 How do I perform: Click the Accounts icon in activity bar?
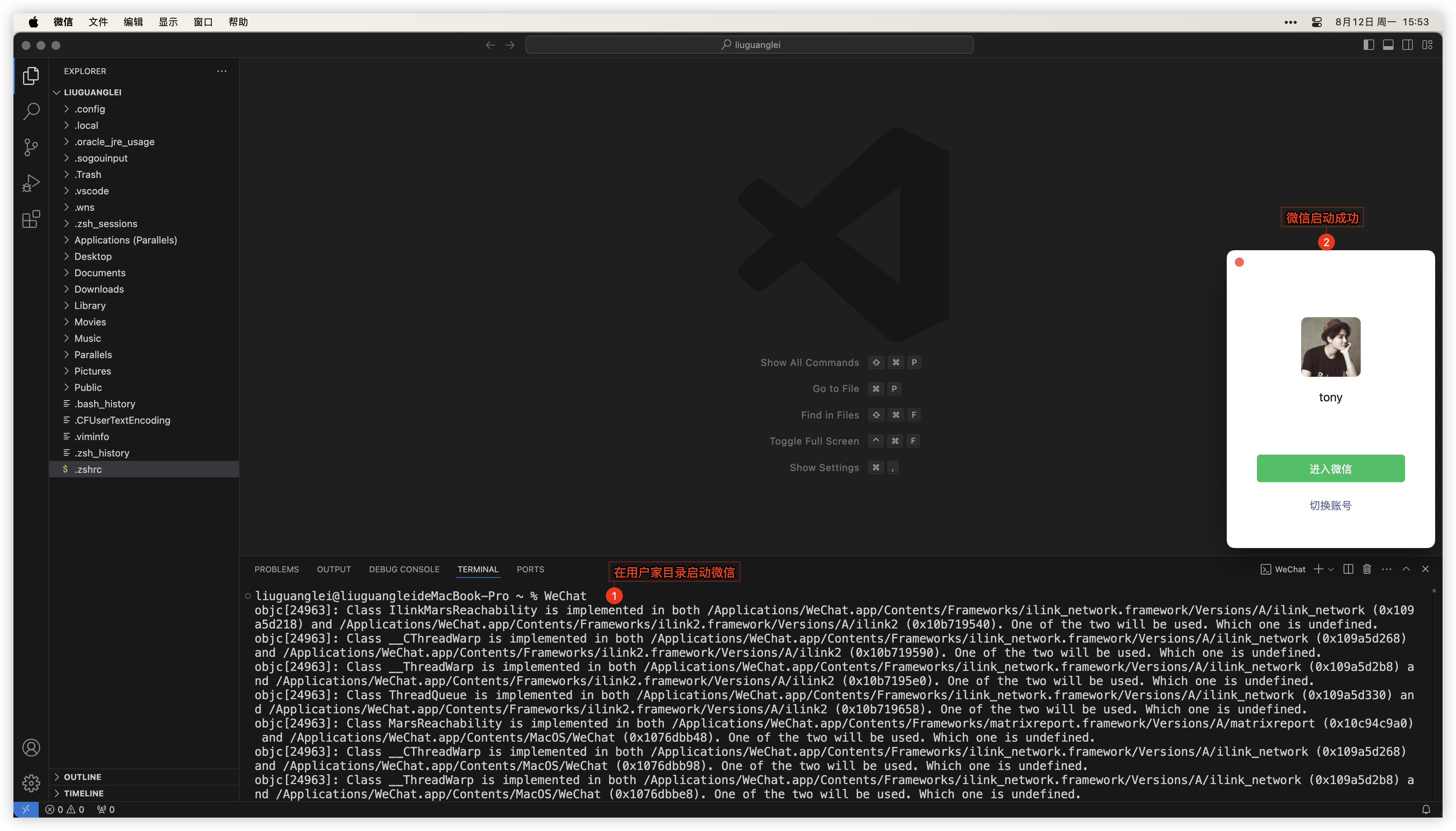[31, 747]
